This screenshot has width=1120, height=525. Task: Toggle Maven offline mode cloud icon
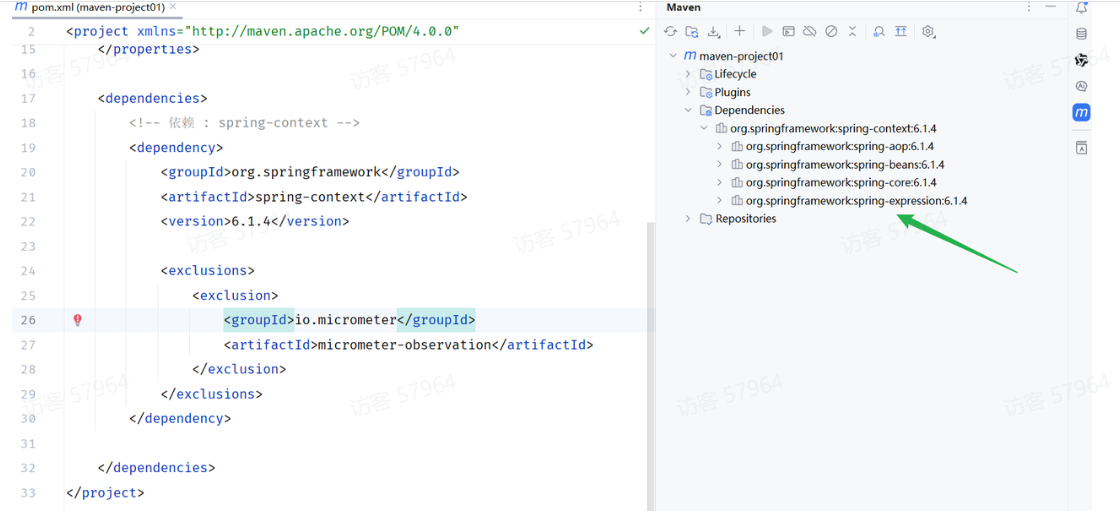tap(809, 31)
